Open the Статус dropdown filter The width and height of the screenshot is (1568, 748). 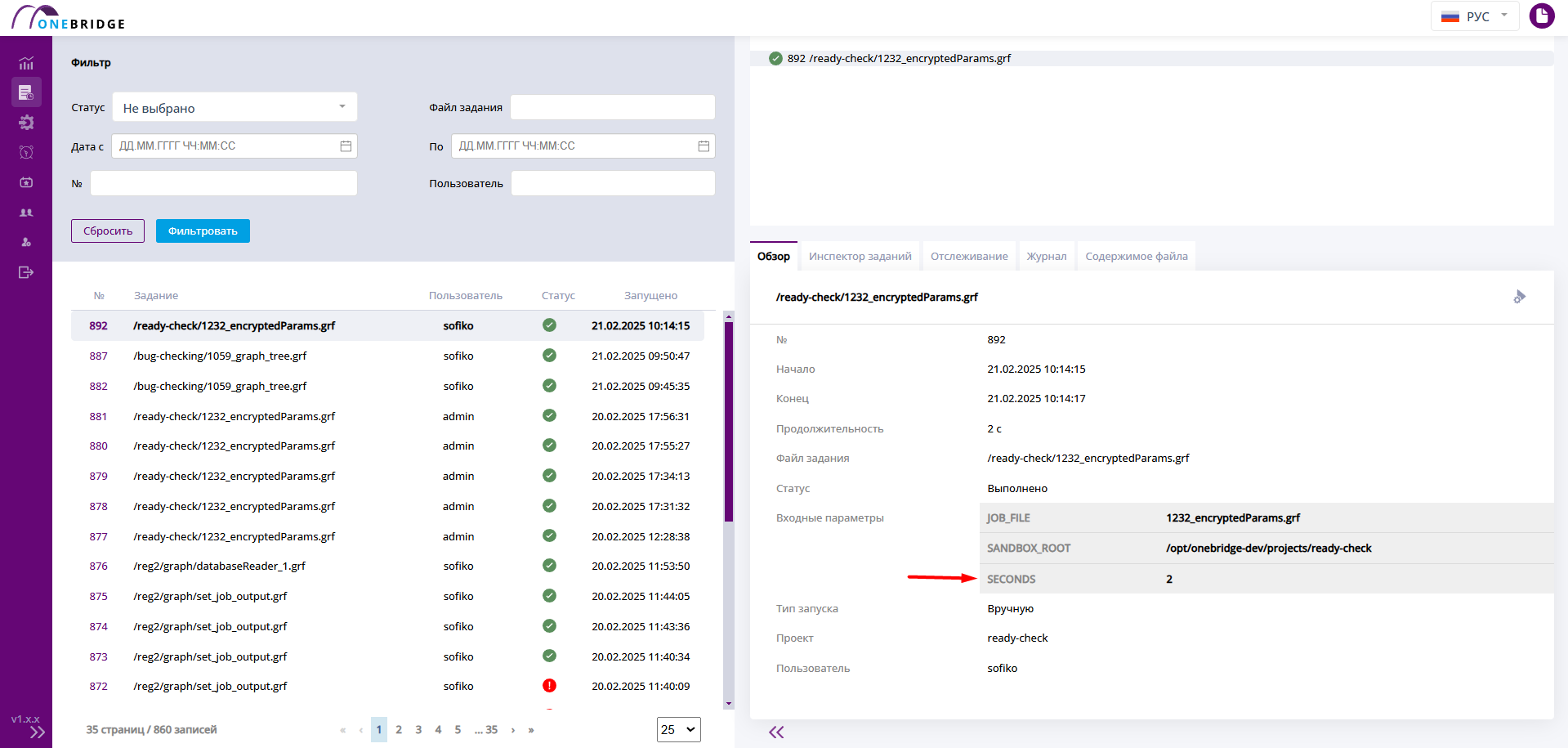[235, 107]
